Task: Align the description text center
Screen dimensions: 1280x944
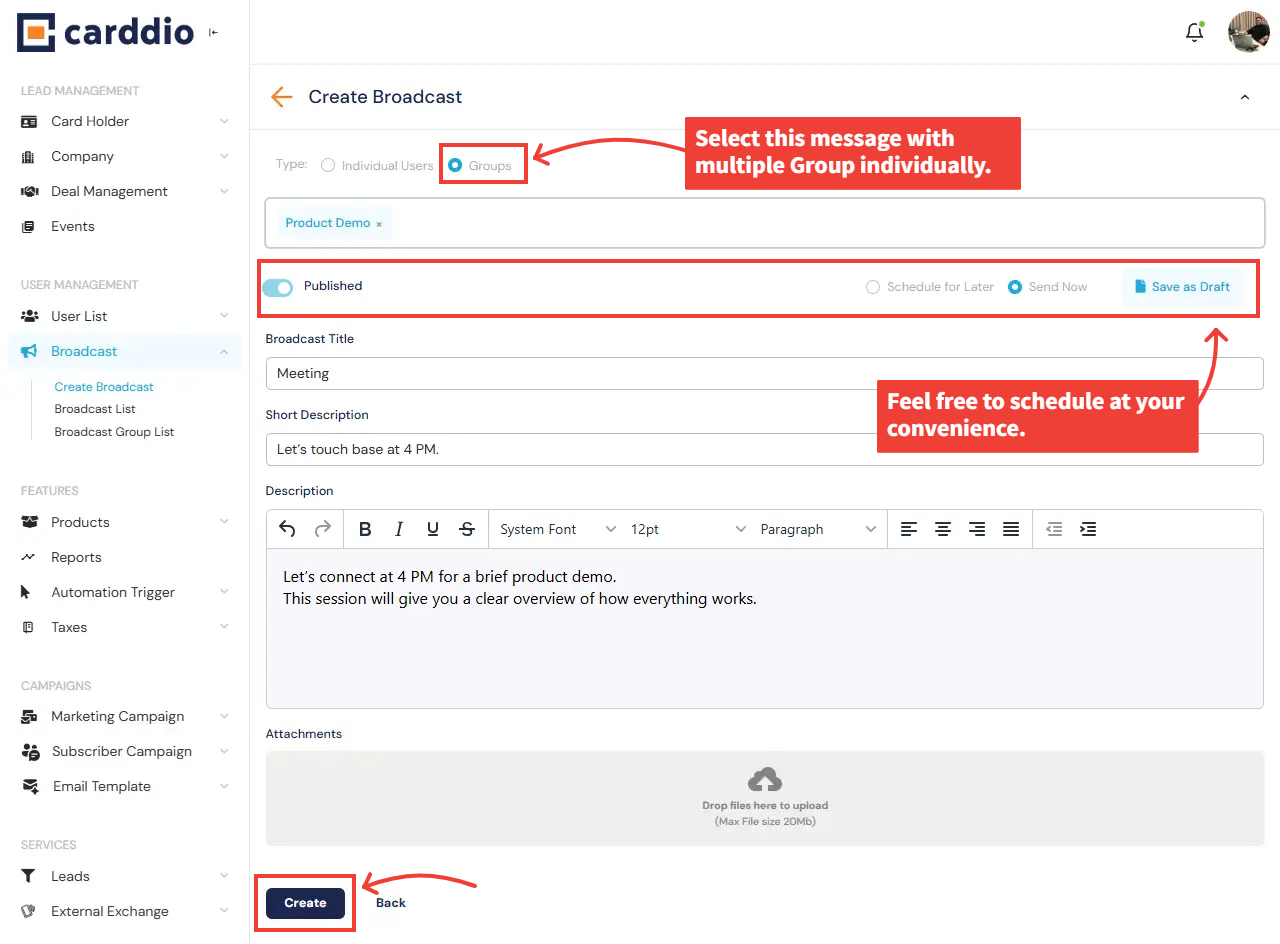Action: click(943, 528)
